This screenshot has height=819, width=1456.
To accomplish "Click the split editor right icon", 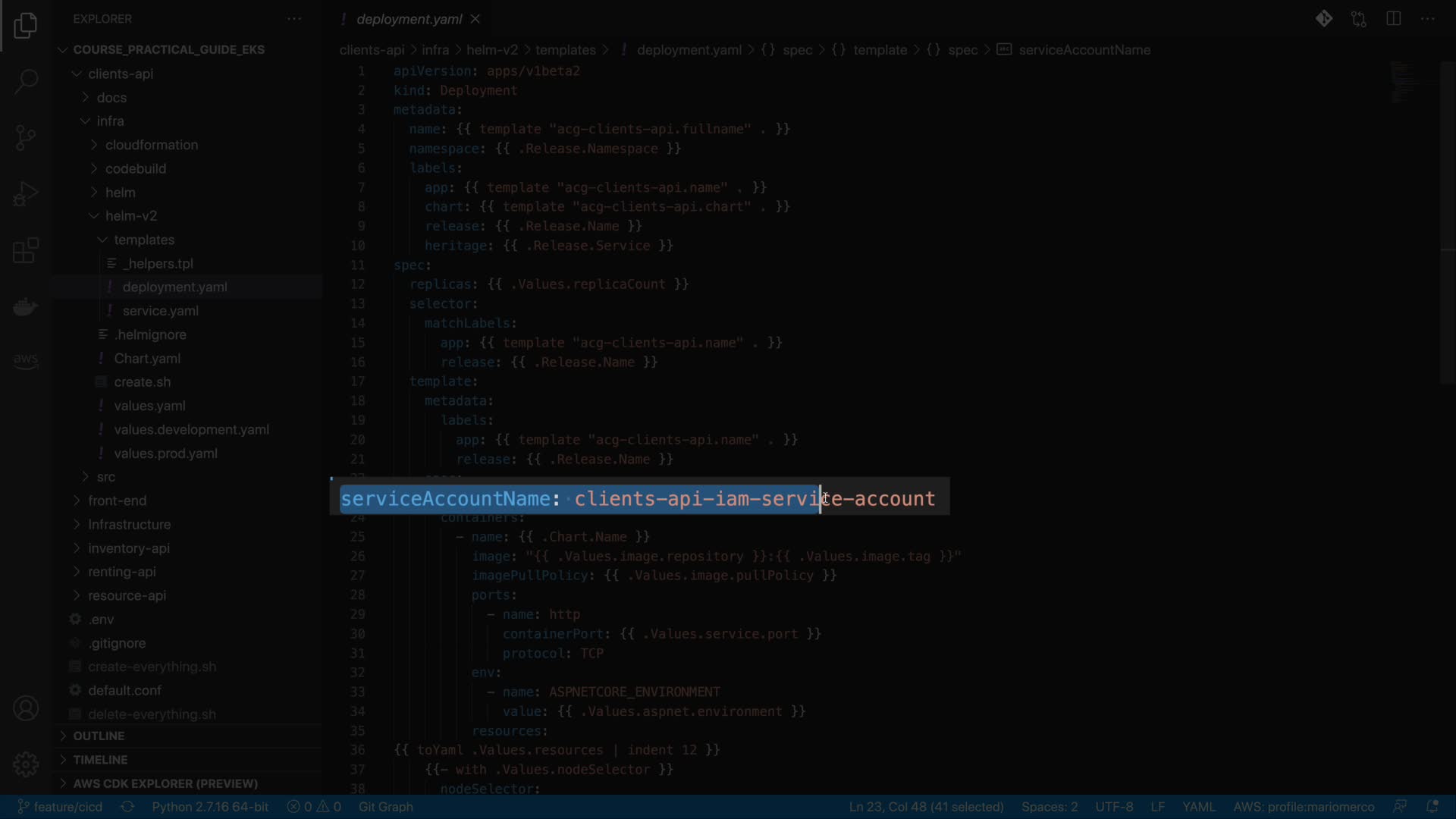I will point(1393,19).
